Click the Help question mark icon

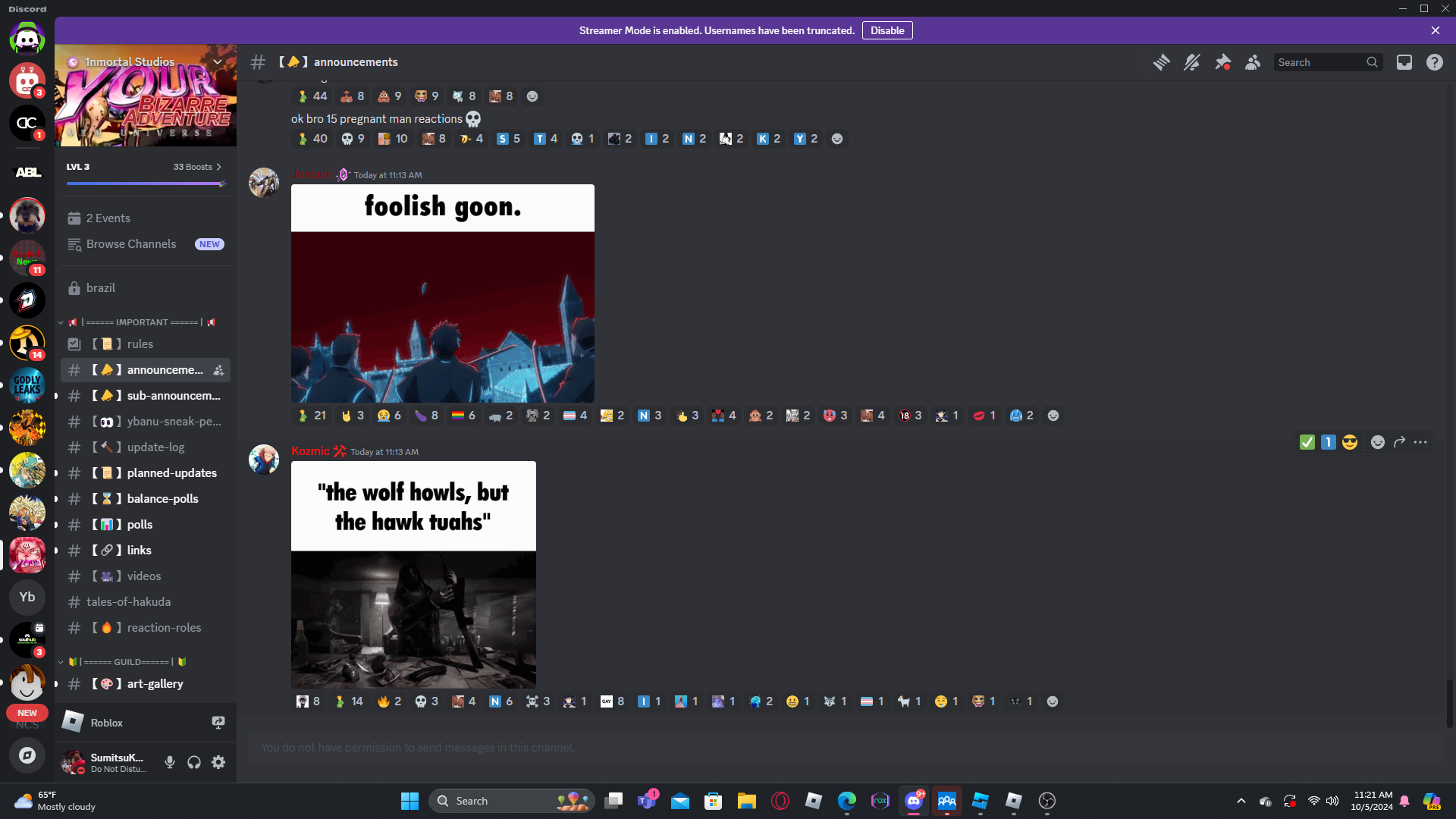1435,62
